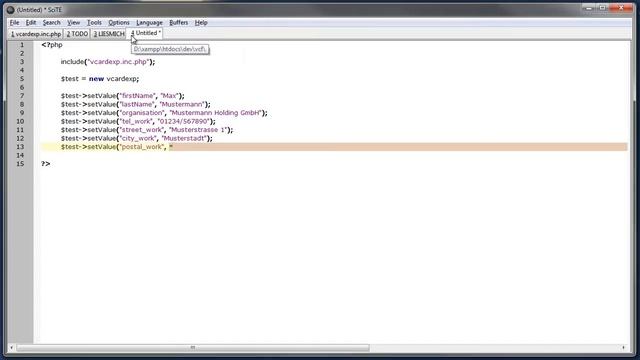Click the "01234/567890" phone string
640x360 pixels.
pyautogui.click(x=184, y=121)
